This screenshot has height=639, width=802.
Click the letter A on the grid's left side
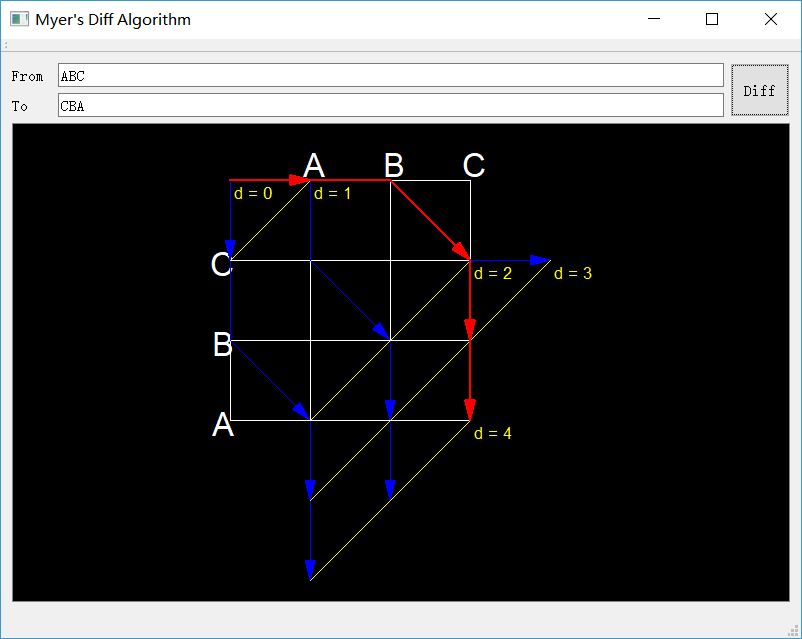(224, 425)
